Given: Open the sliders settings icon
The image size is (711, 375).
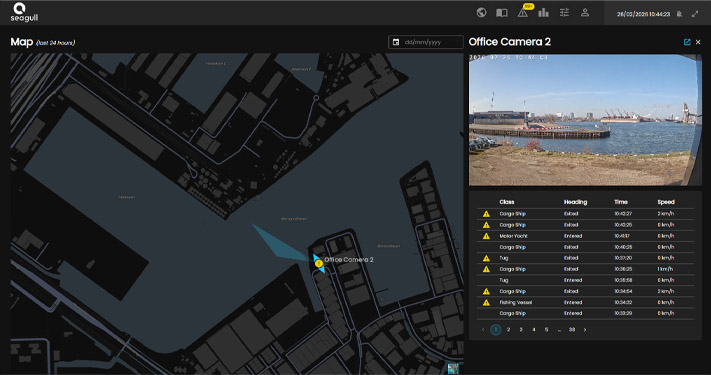Looking at the screenshot, I should [564, 13].
